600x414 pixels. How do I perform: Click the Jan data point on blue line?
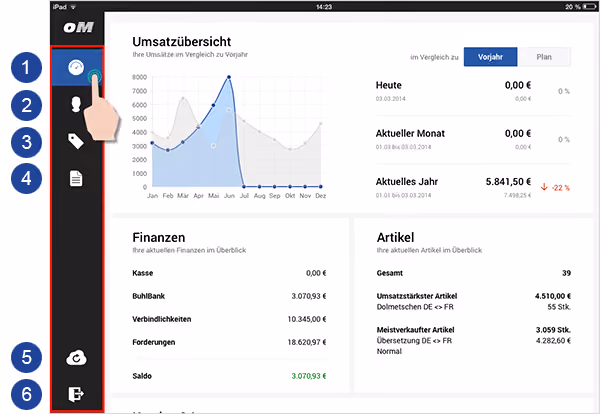(152, 143)
